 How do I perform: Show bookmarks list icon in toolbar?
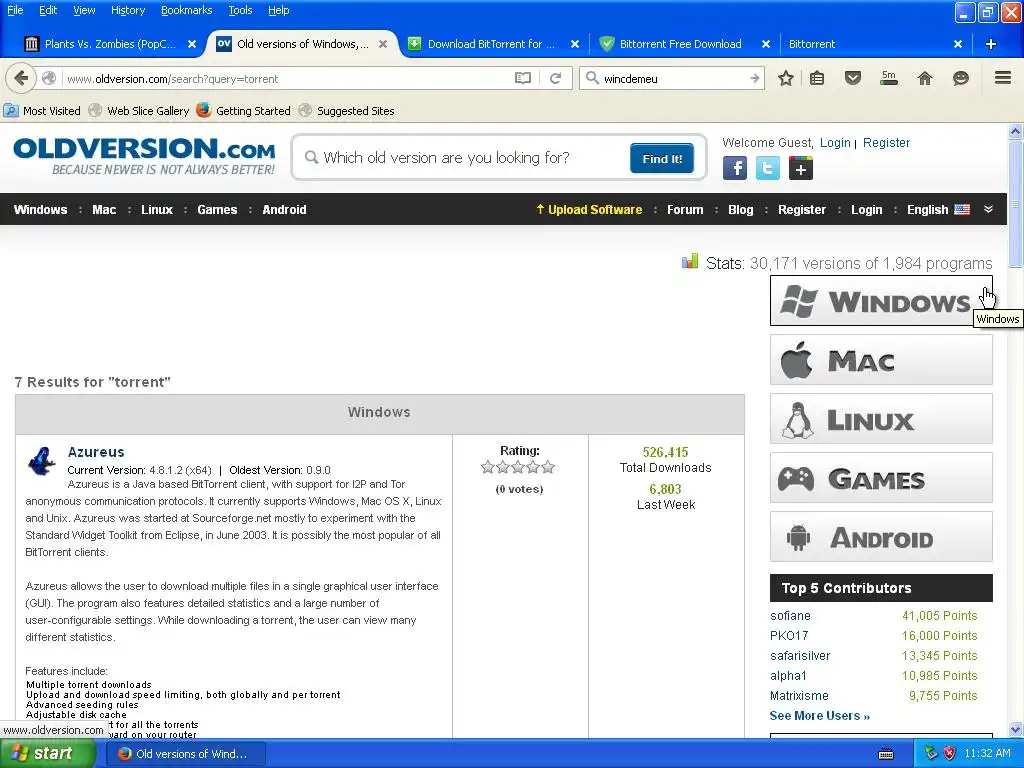tap(817, 78)
